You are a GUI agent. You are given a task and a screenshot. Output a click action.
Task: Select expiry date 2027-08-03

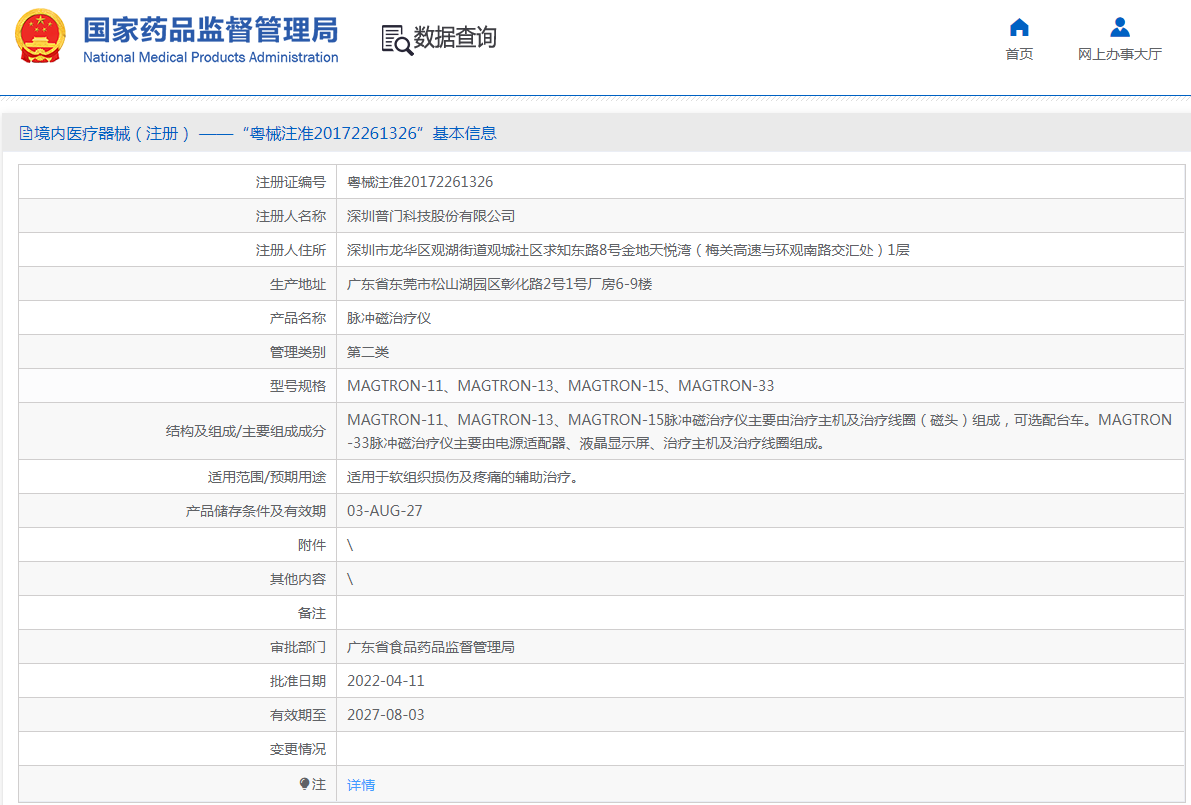[x=386, y=715]
